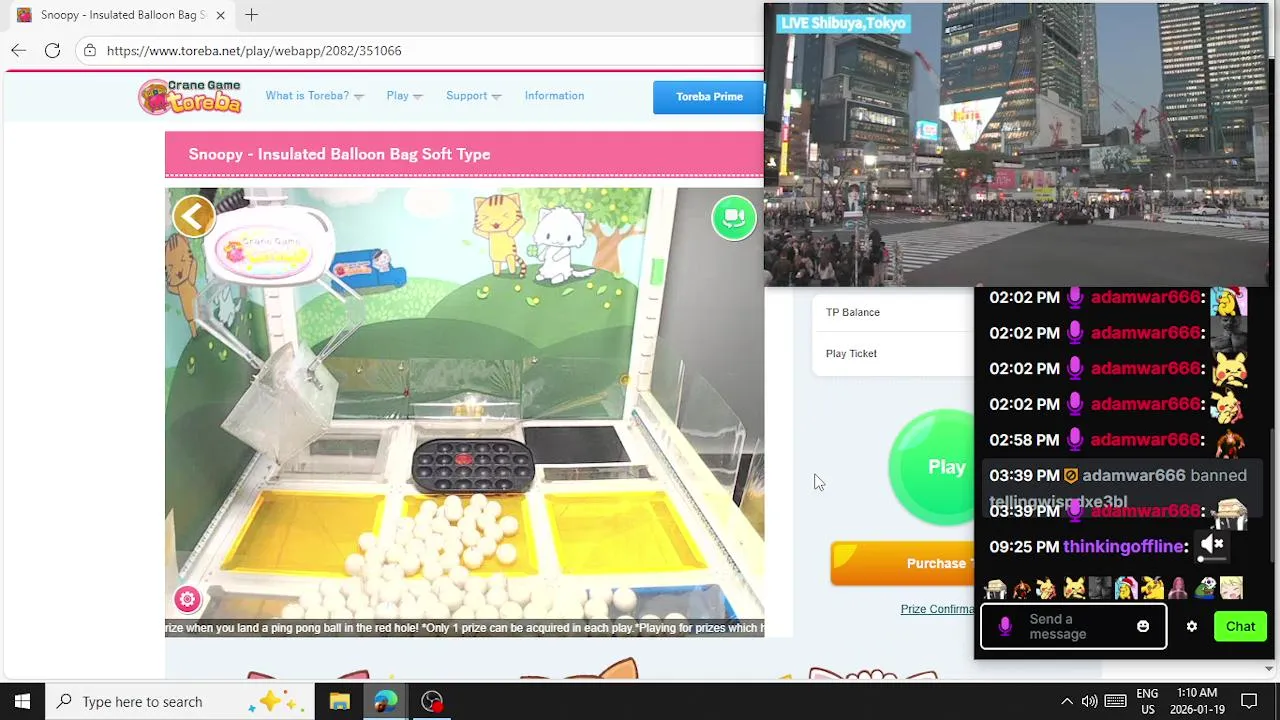Open Microsoft Edge from the taskbar
1280x720 pixels.
[386, 701]
